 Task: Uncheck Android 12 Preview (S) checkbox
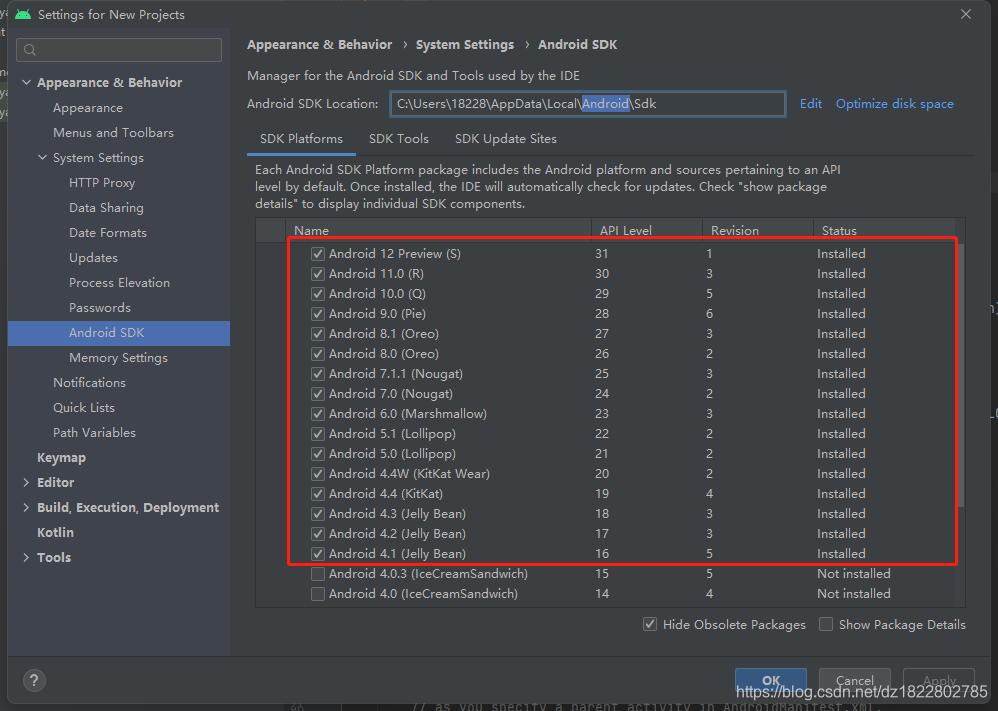click(318, 254)
